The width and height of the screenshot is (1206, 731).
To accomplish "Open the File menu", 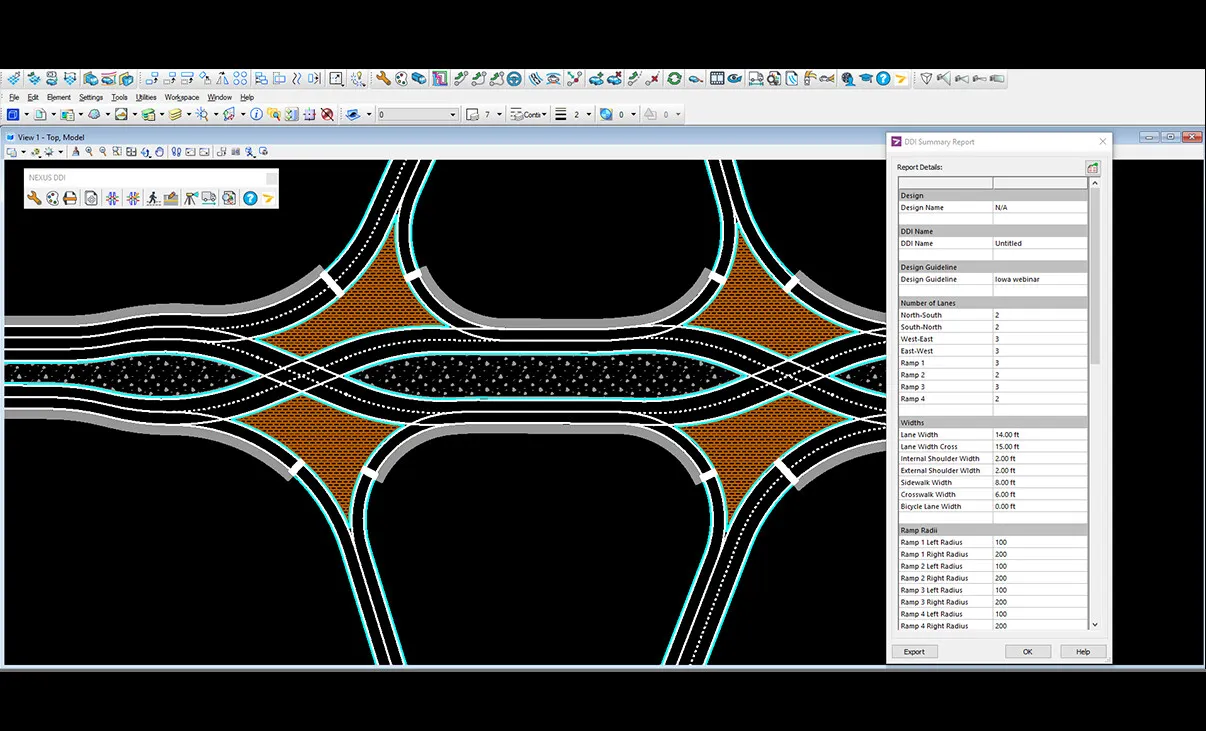I will point(14,97).
